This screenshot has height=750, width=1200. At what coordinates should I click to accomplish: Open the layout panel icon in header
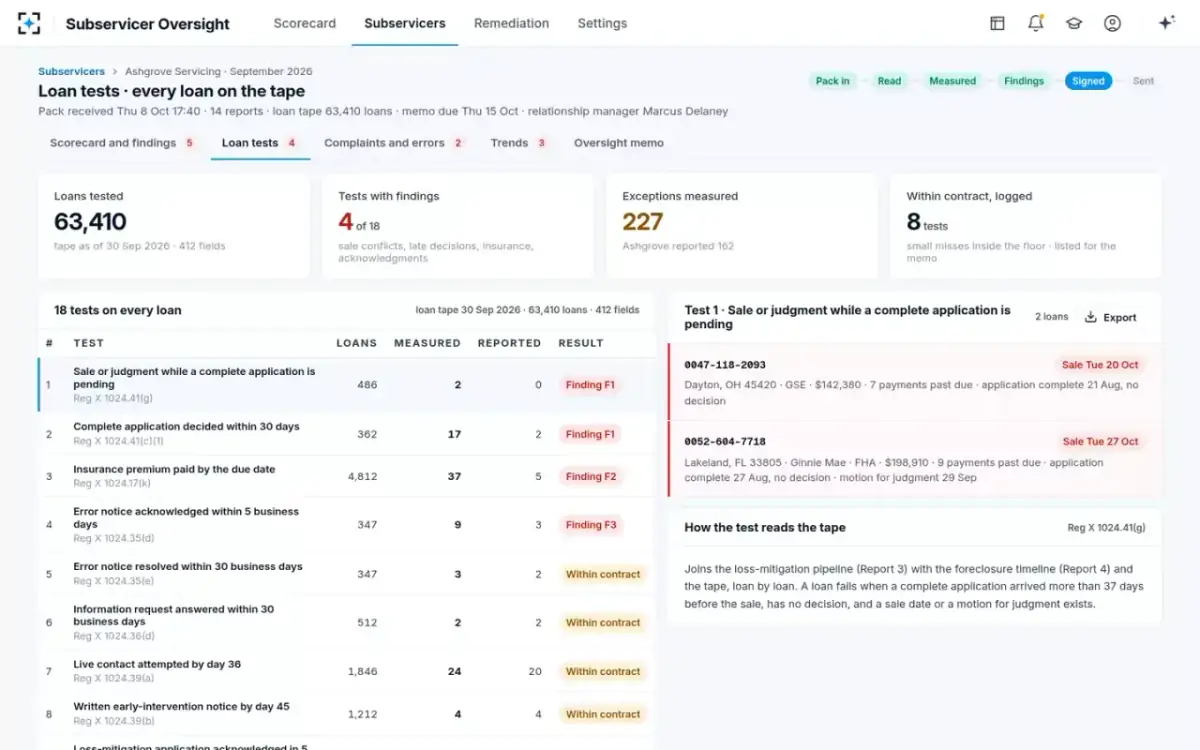click(x=997, y=23)
